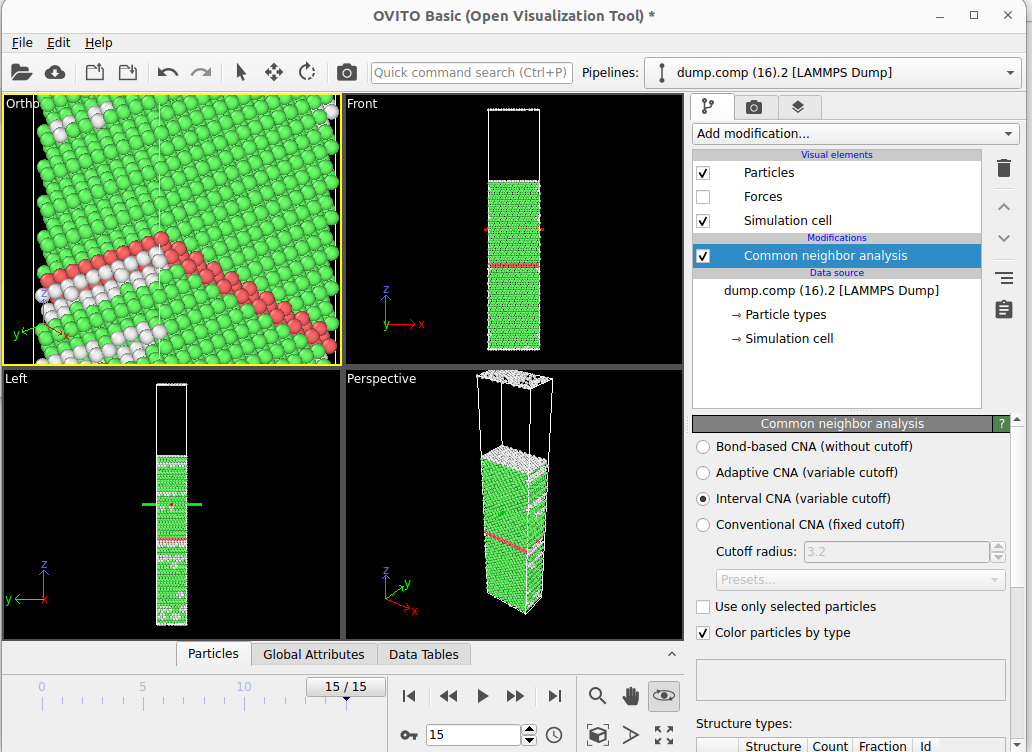The width and height of the screenshot is (1032, 752).
Task: Open the Viewport layers tab icon
Action: coord(798,107)
